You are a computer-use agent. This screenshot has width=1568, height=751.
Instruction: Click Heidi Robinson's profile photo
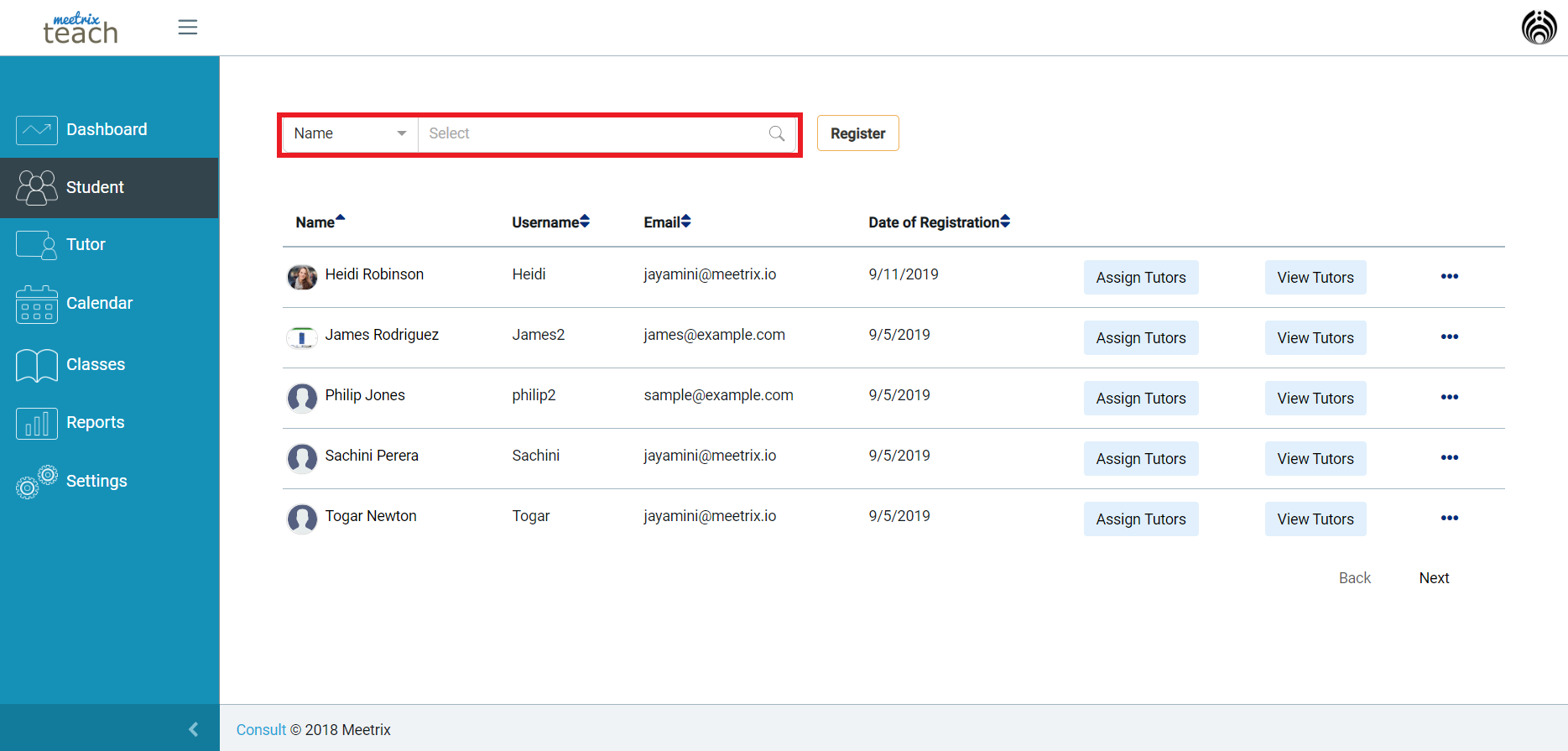tap(302, 277)
